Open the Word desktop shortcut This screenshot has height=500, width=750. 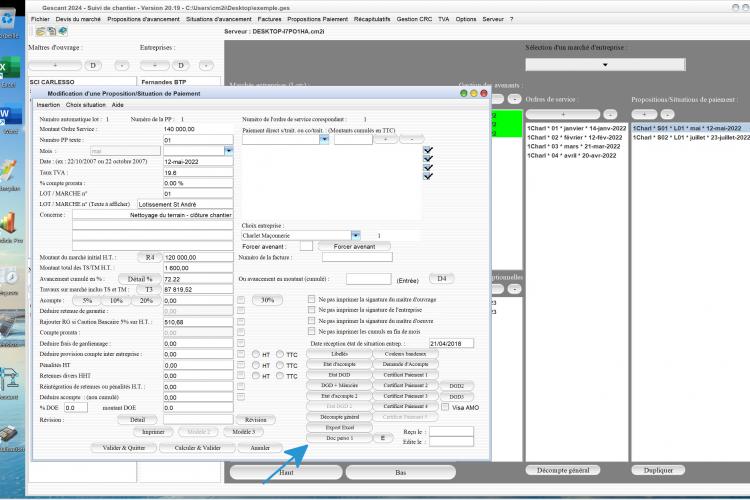coord(9,119)
